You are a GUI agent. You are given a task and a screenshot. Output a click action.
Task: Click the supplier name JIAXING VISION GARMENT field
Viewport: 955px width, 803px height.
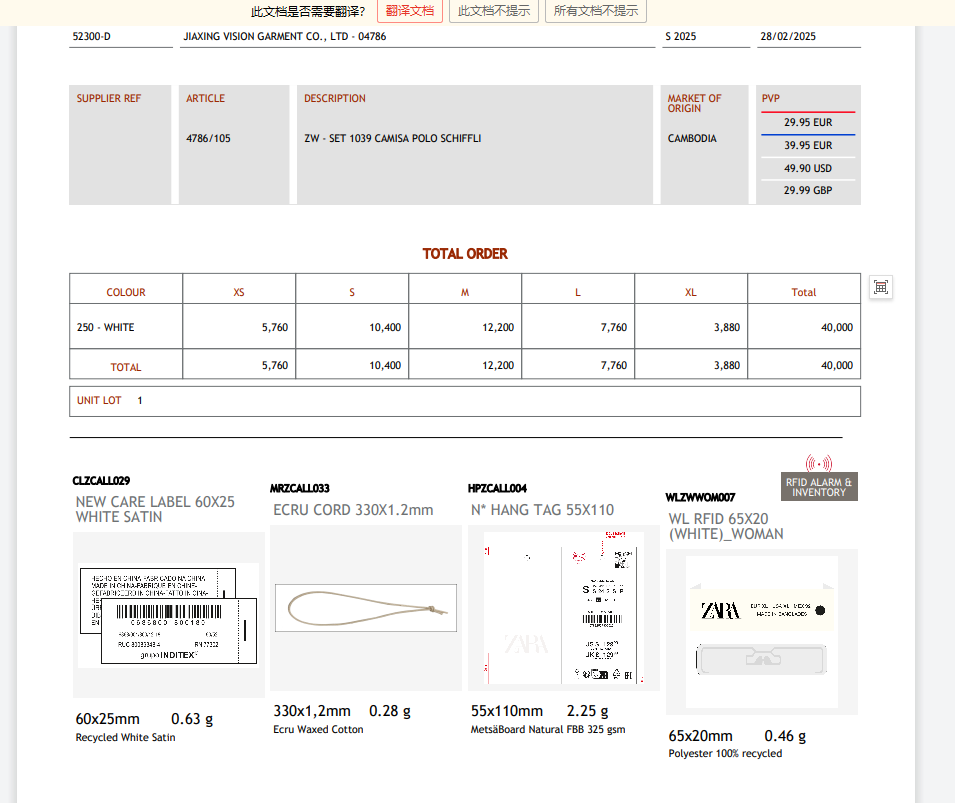[284, 36]
